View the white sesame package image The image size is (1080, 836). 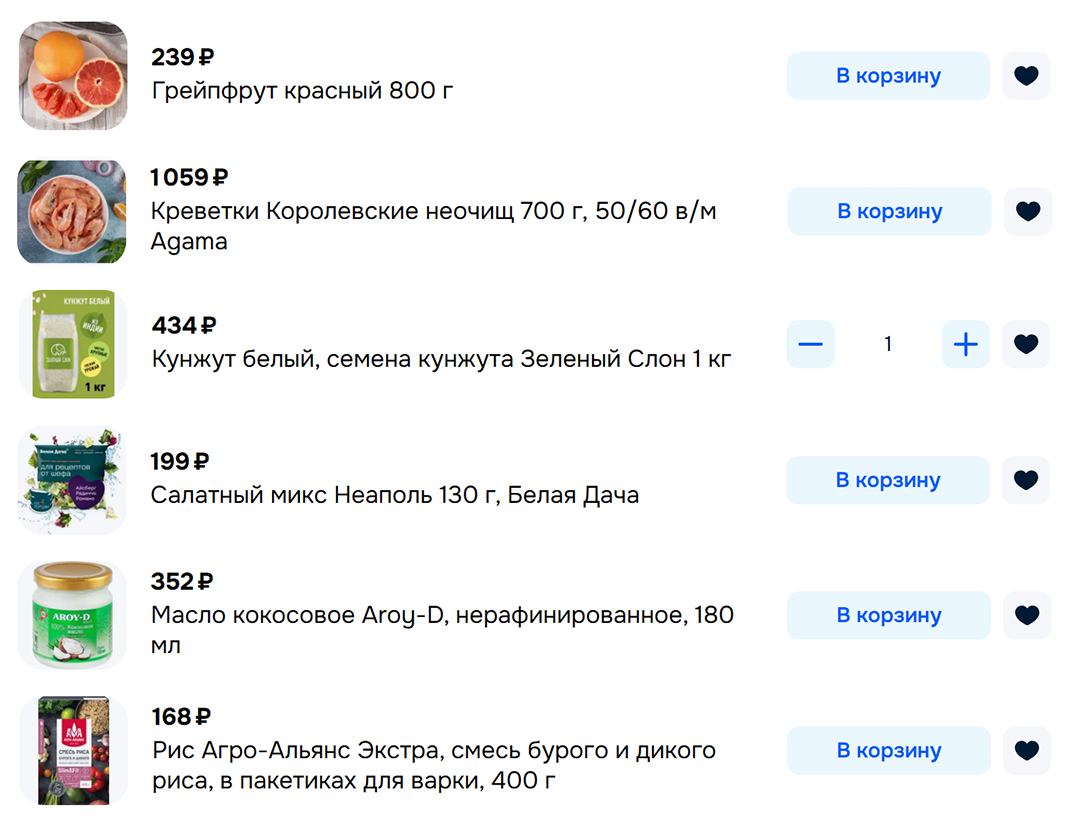(x=72, y=345)
